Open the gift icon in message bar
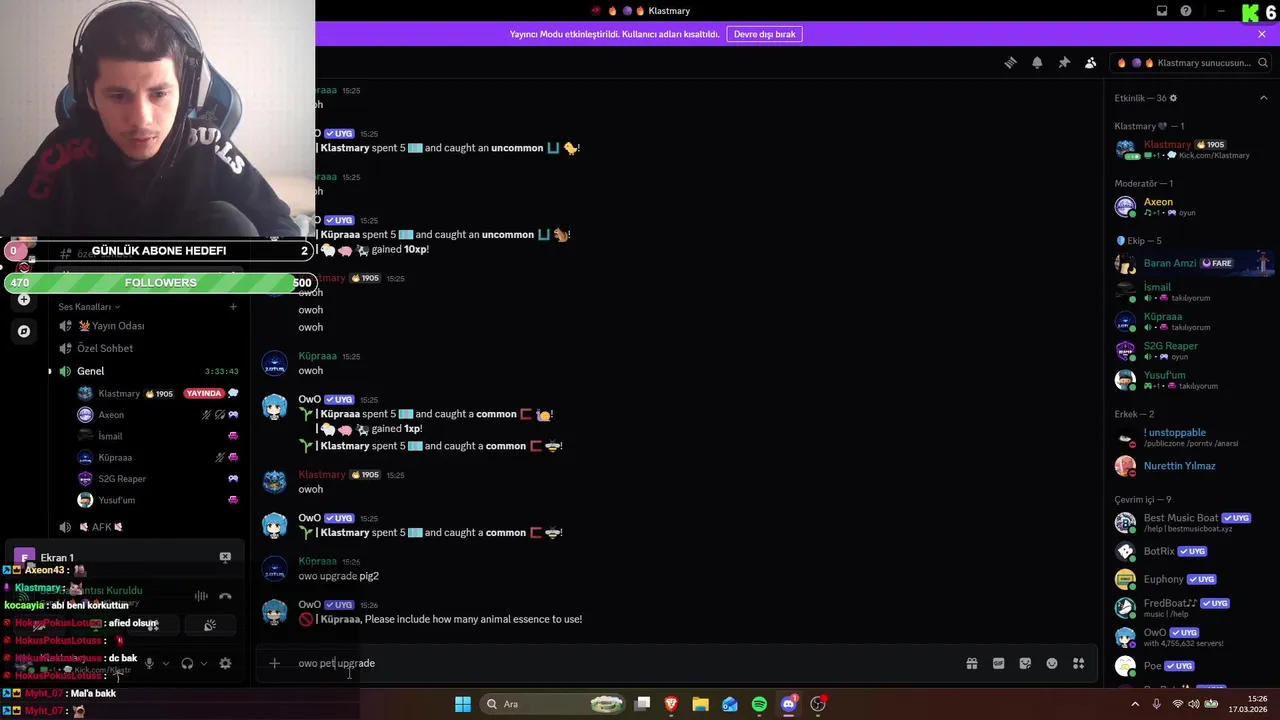The image size is (1280, 720). pos(971,663)
